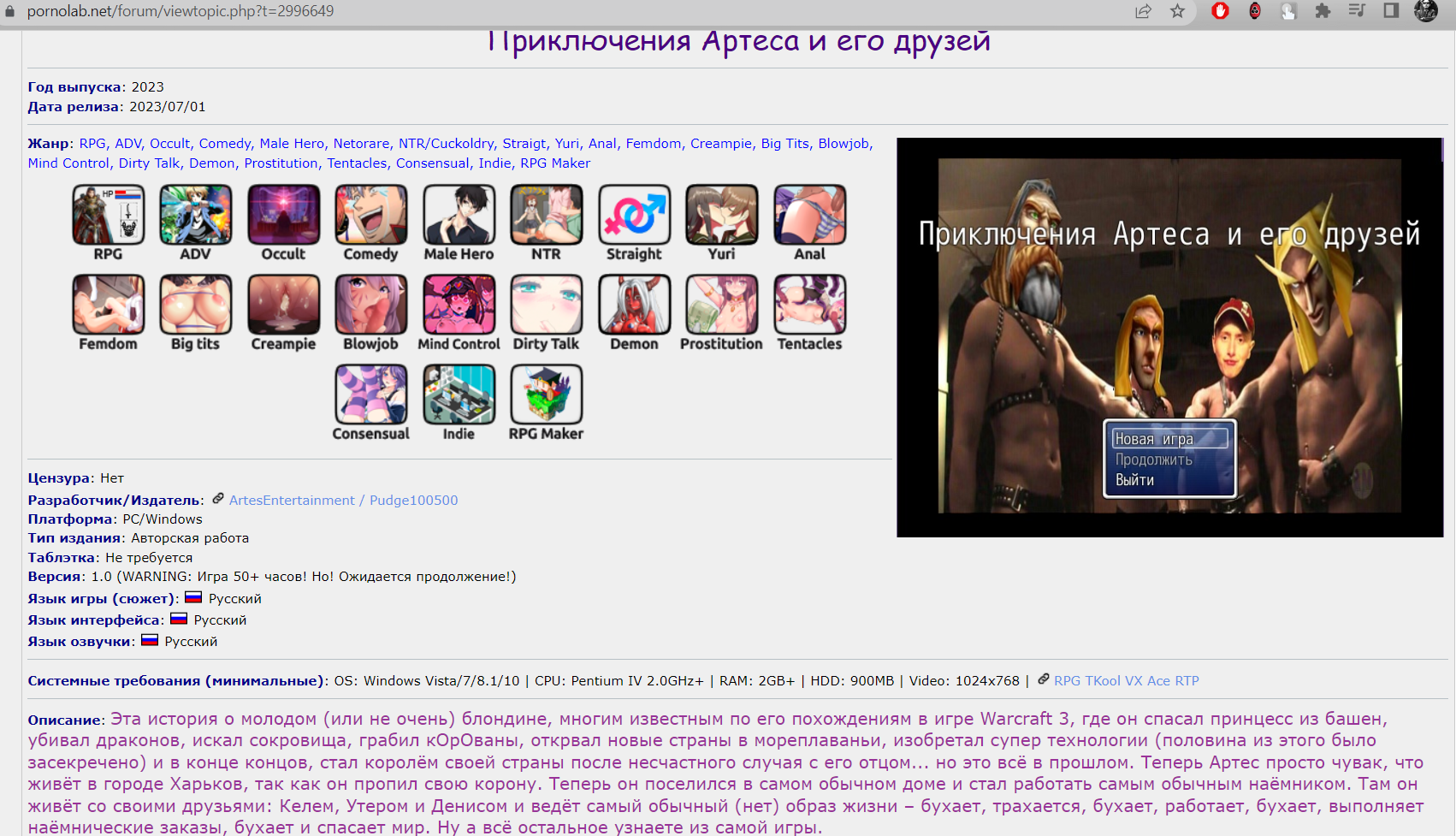Click the NTR genre picture icon
Screen dimensions: 1456x836
(547, 215)
